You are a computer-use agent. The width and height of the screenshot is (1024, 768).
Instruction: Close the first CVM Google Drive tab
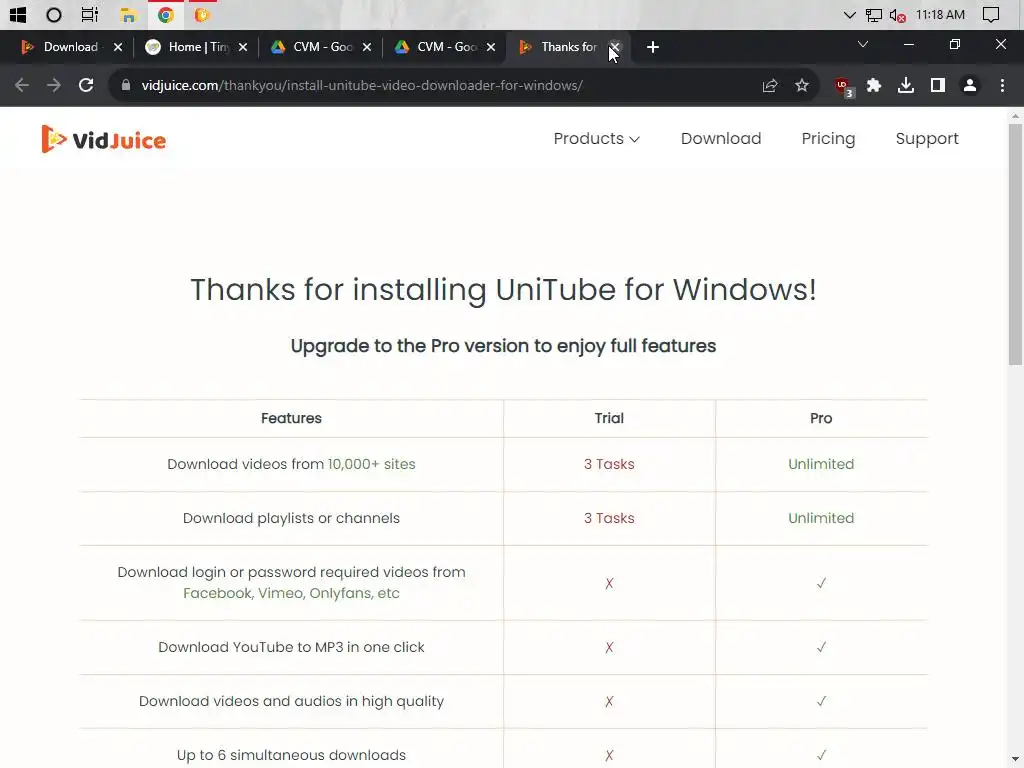(366, 47)
